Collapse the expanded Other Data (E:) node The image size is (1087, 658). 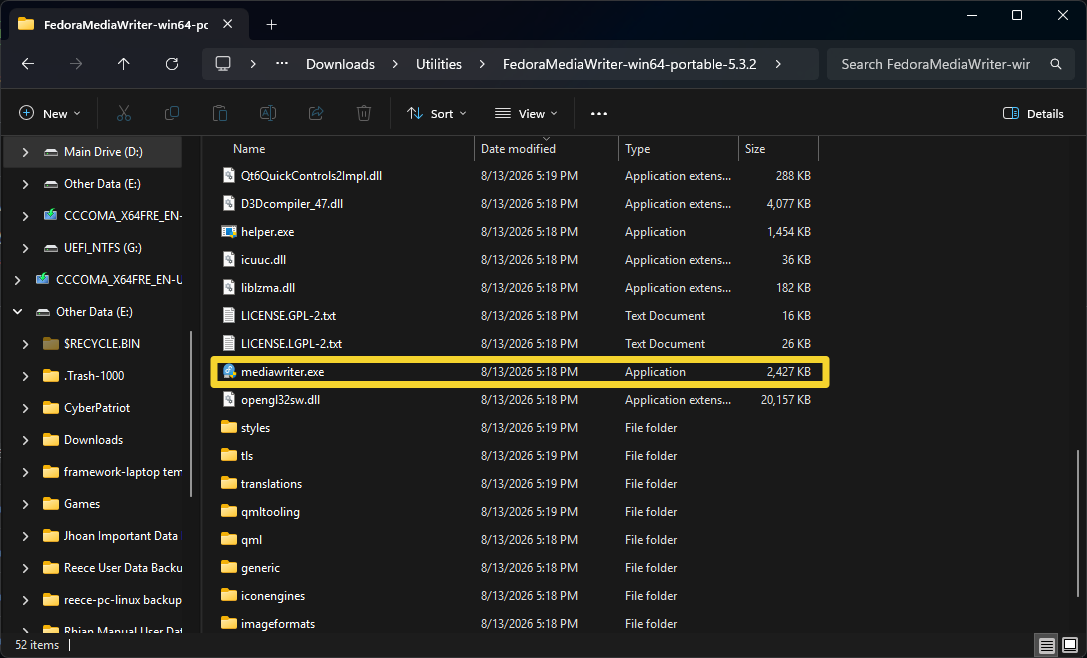17,312
